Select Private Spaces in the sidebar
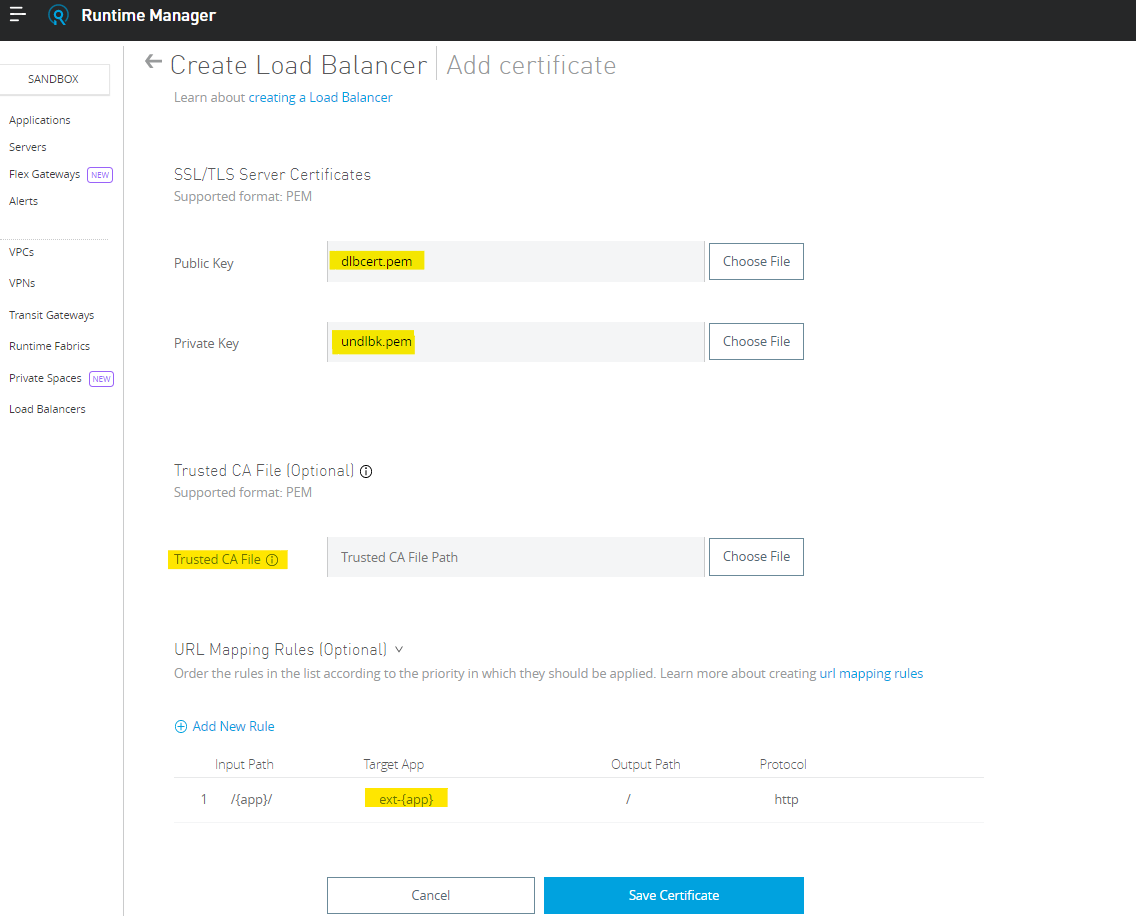 click(45, 378)
